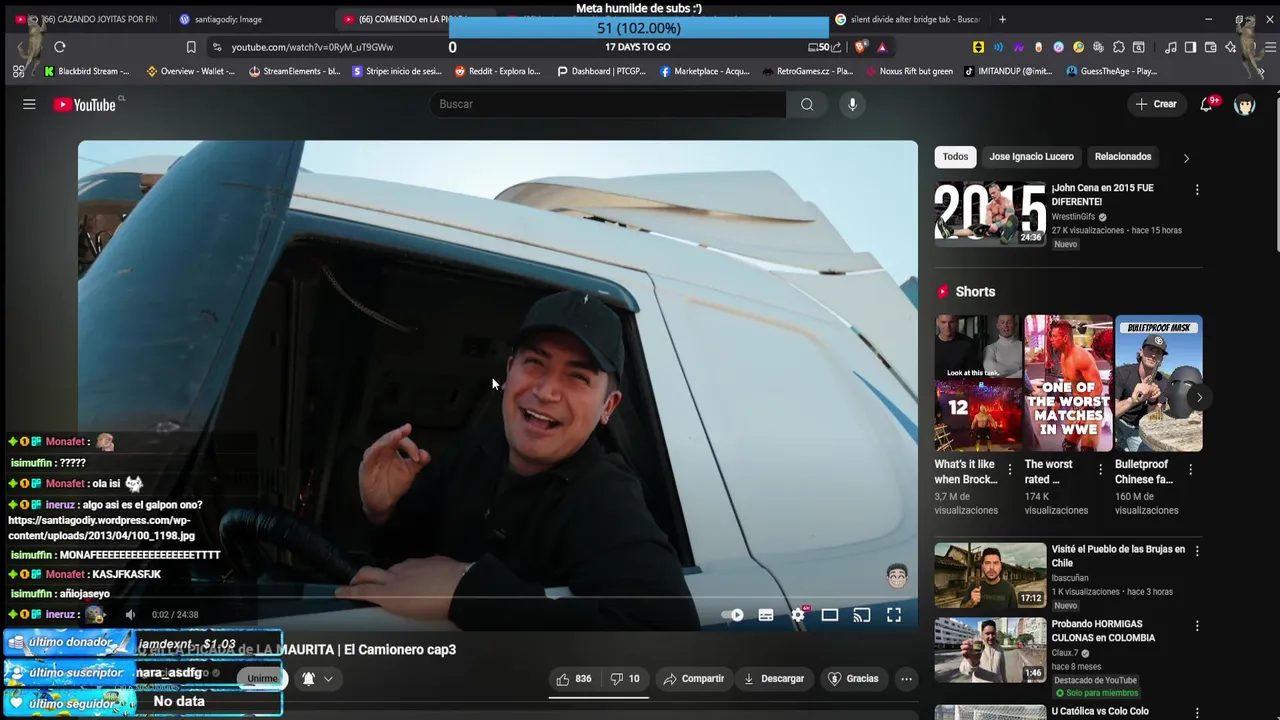This screenshot has width=1280, height=720.
Task: Open Brave Wallet icon
Action: (x=1210, y=47)
